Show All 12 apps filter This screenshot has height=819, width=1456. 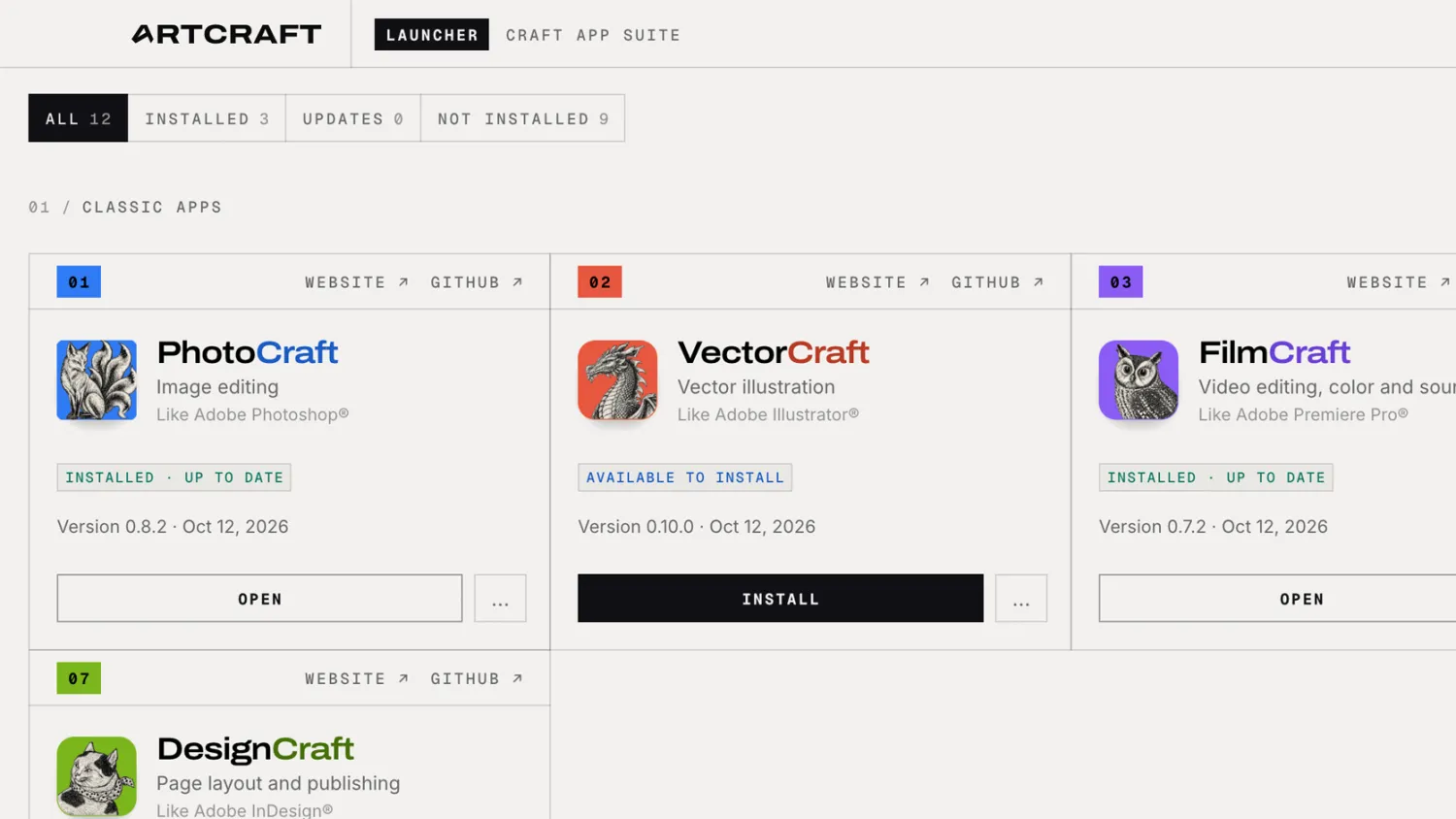79,118
